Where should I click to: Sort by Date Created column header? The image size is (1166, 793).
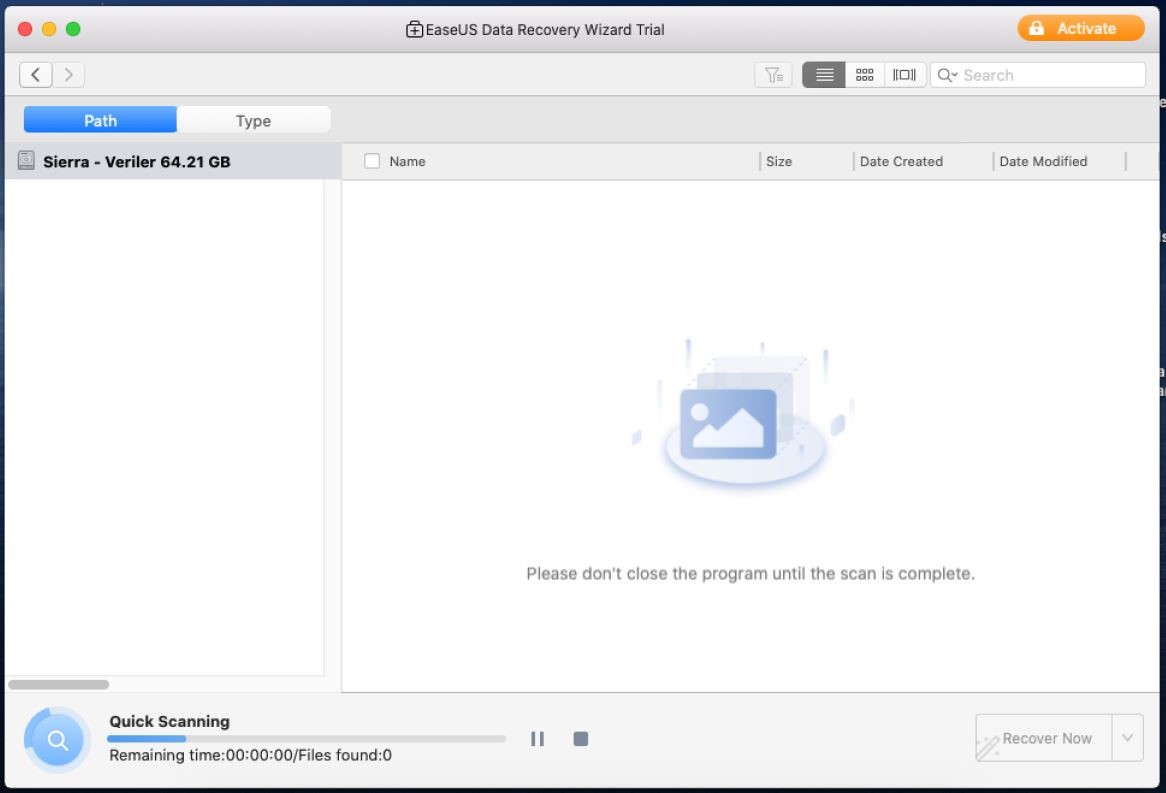coord(901,161)
